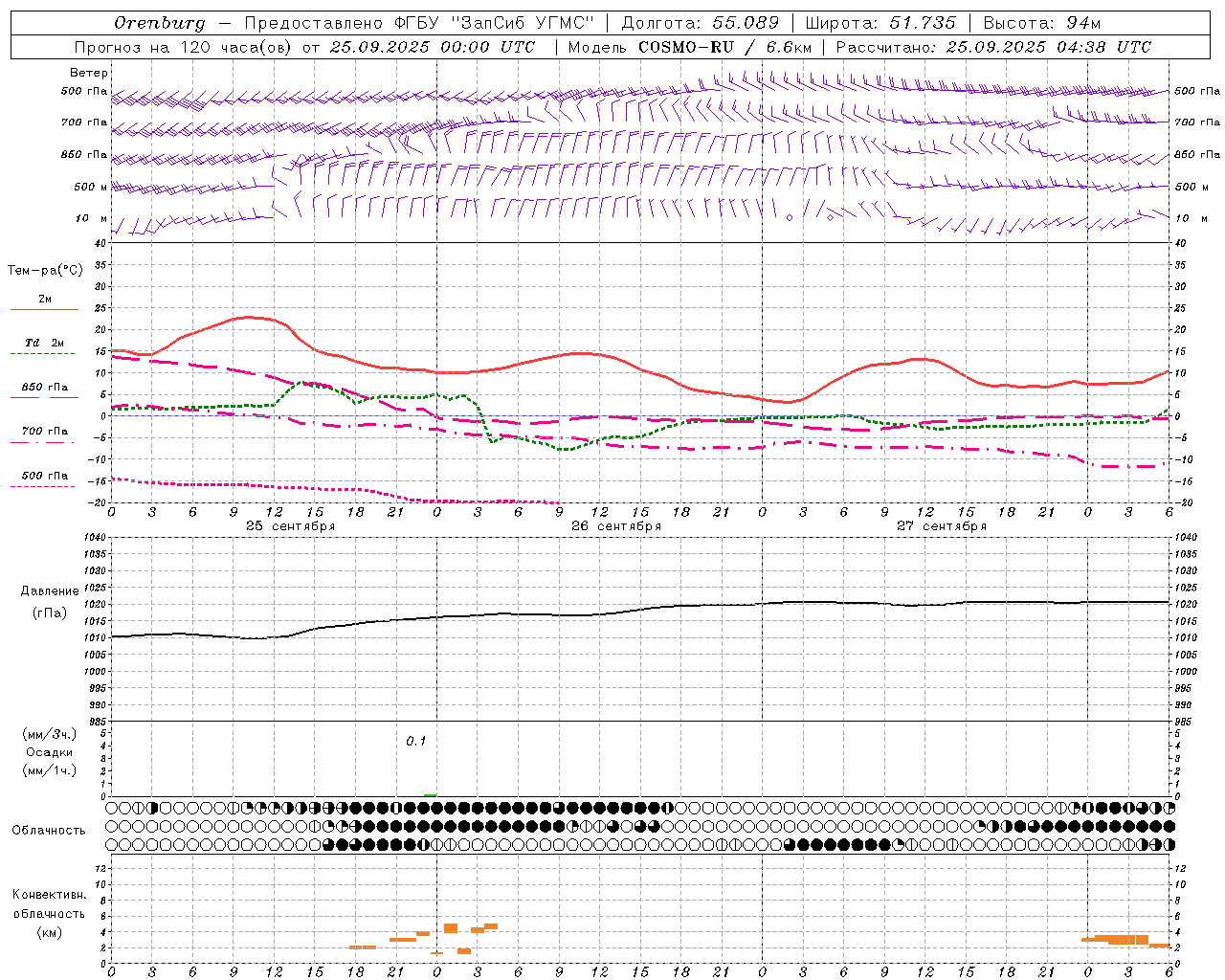This screenshot has width=1225, height=980.
Task: Click the '25 сентября' date label
Action: [x=290, y=526]
